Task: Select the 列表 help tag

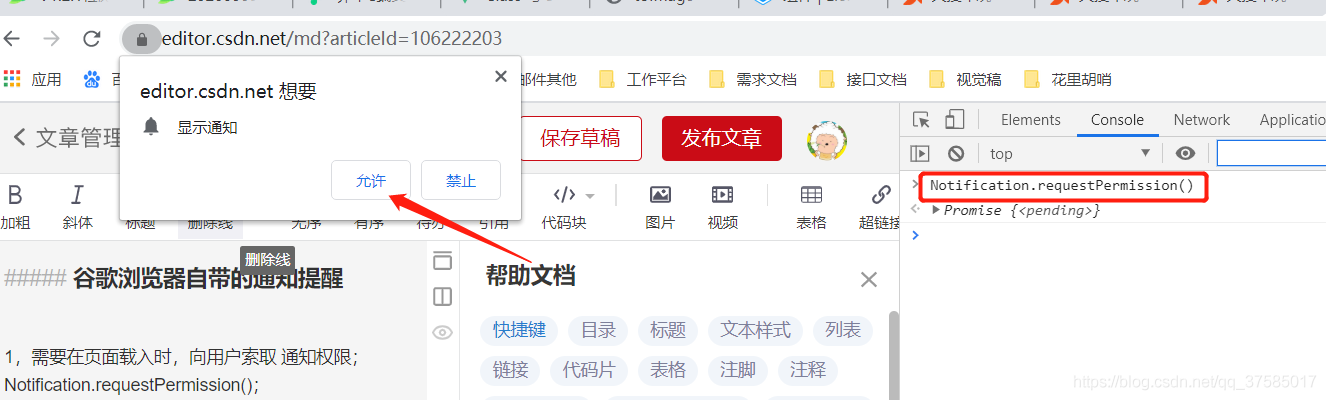Action: pos(842,330)
